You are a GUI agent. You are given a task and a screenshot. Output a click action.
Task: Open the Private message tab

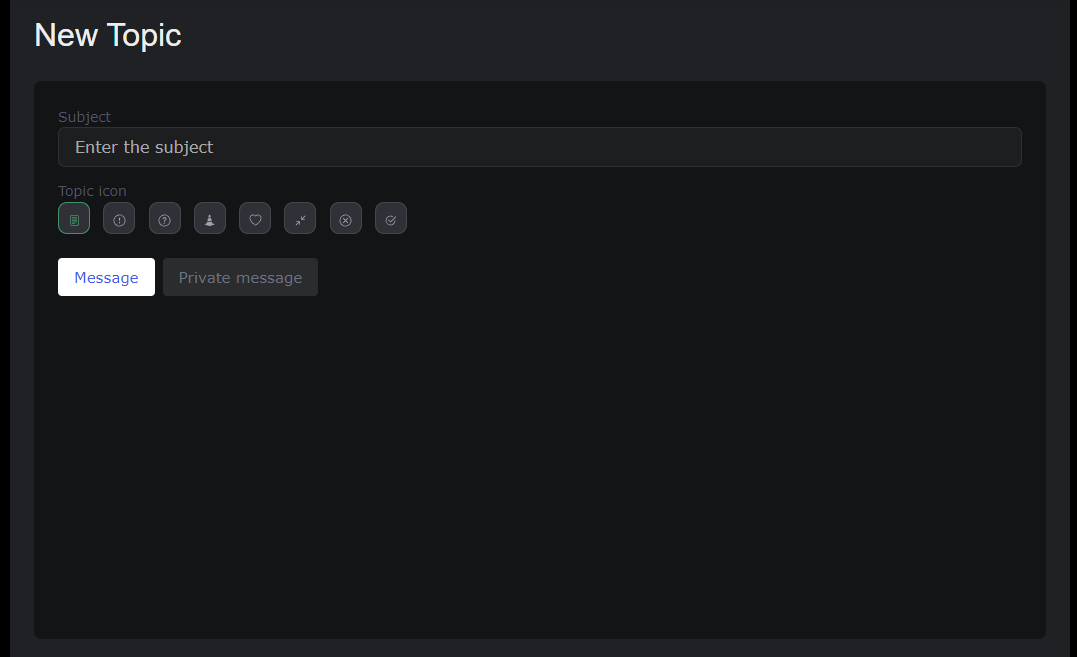click(x=240, y=277)
